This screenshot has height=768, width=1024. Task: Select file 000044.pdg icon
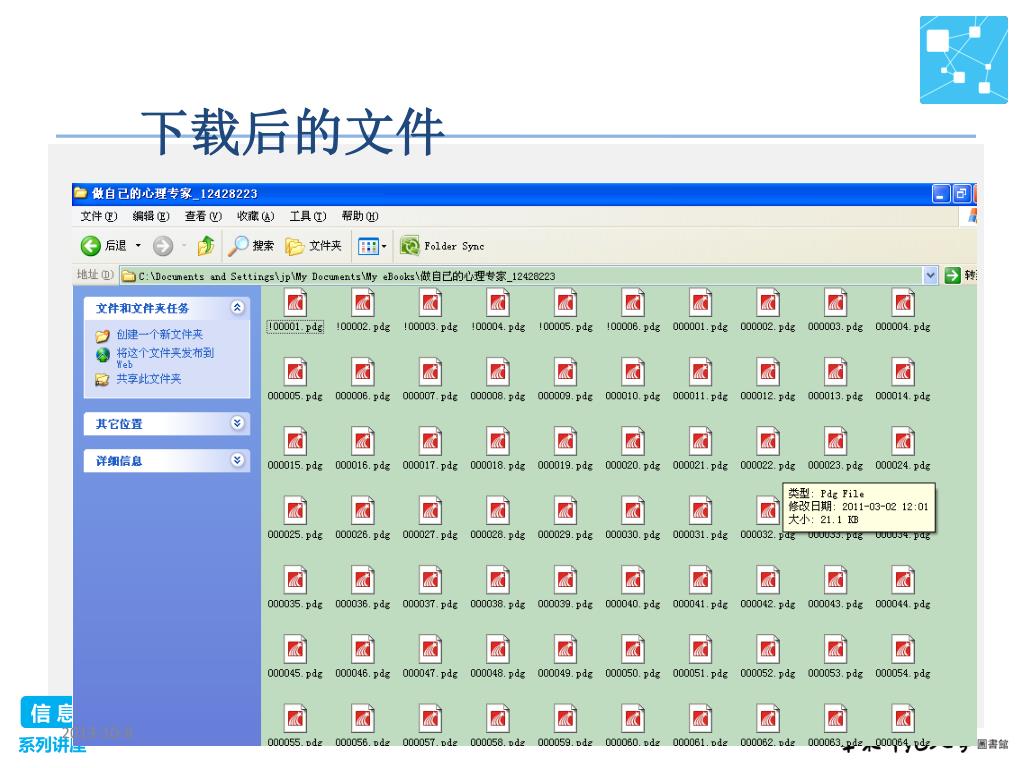903,580
